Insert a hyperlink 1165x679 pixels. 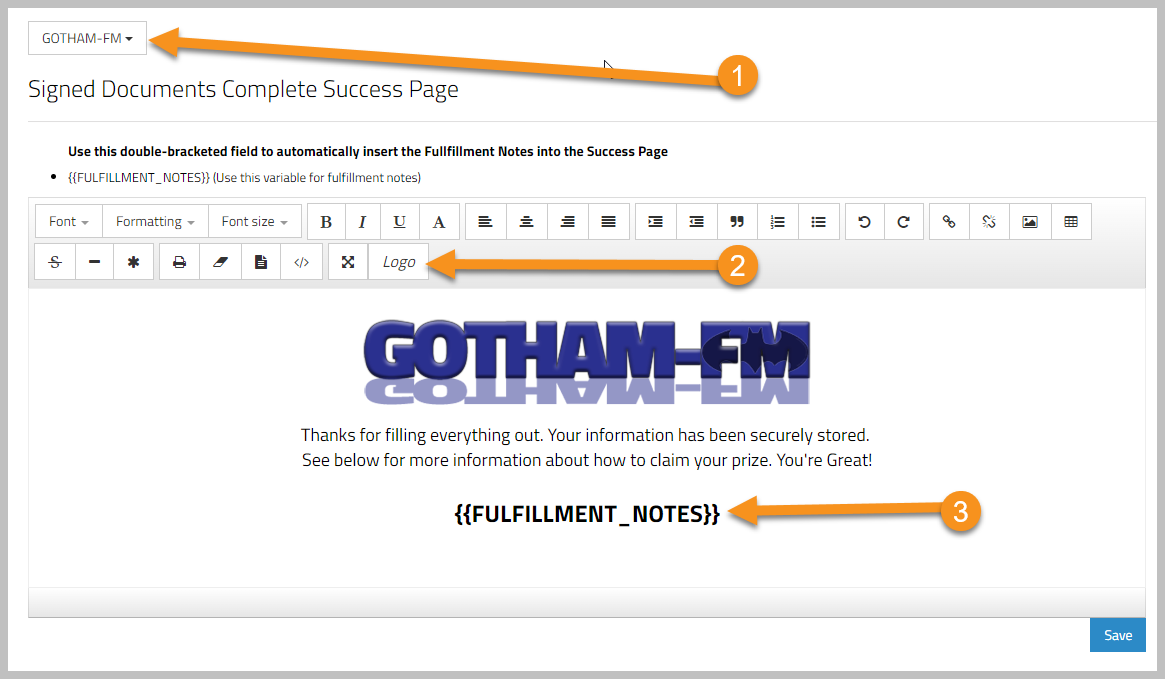pyautogui.click(x=950, y=221)
